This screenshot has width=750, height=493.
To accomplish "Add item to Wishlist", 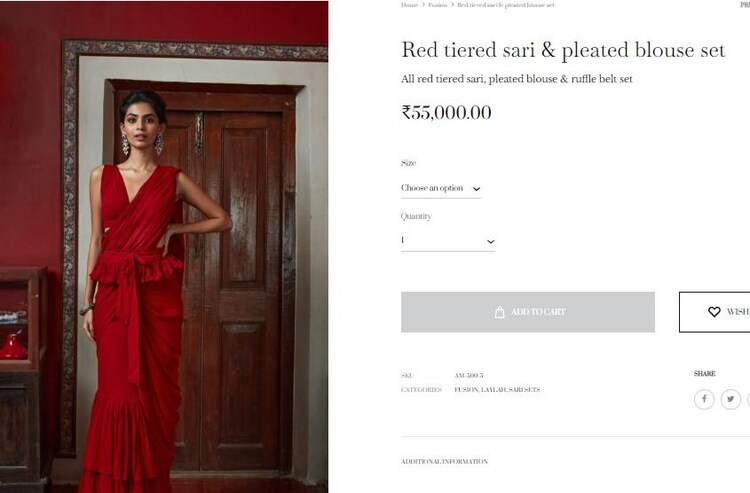I will click(715, 312).
